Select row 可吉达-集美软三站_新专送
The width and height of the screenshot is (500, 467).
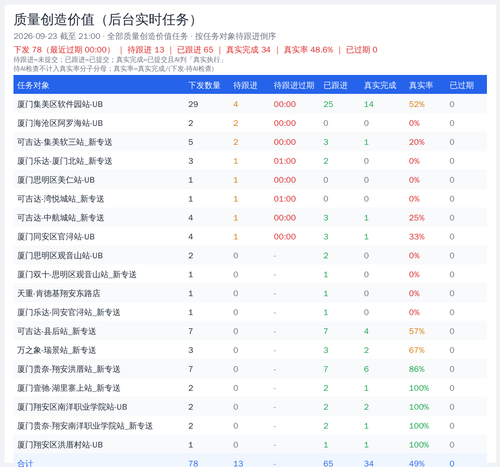tap(250, 142)
